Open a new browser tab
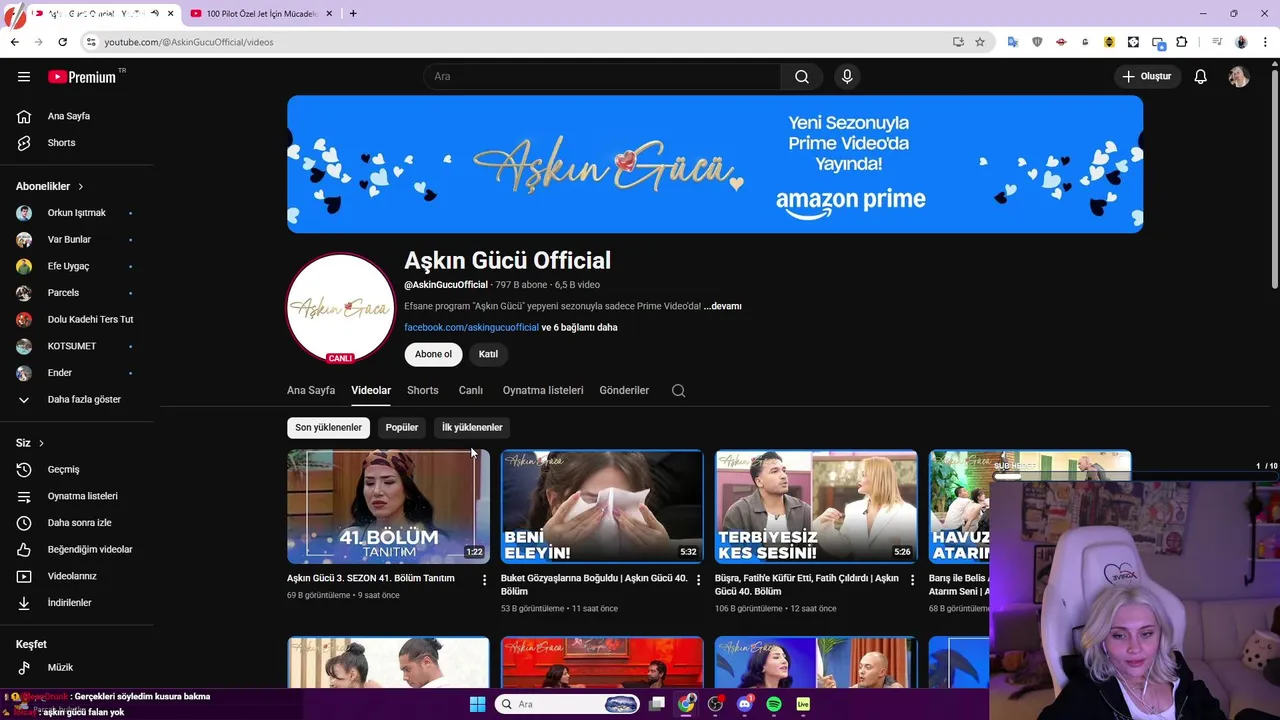1280x720 pixels. pyautogui.click(x=353, y=14)
